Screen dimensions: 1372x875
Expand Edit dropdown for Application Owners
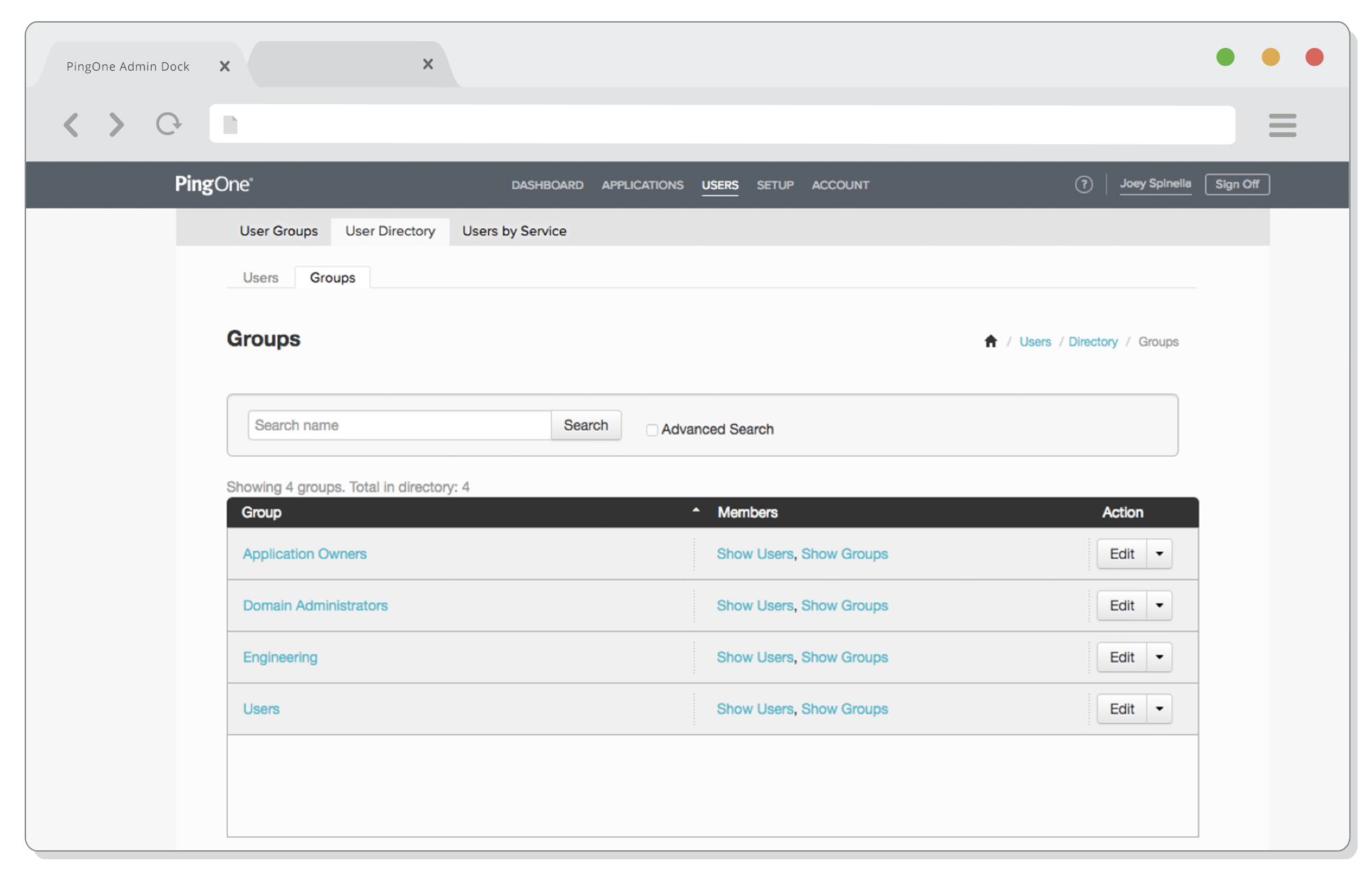(x=1159, y=554)
